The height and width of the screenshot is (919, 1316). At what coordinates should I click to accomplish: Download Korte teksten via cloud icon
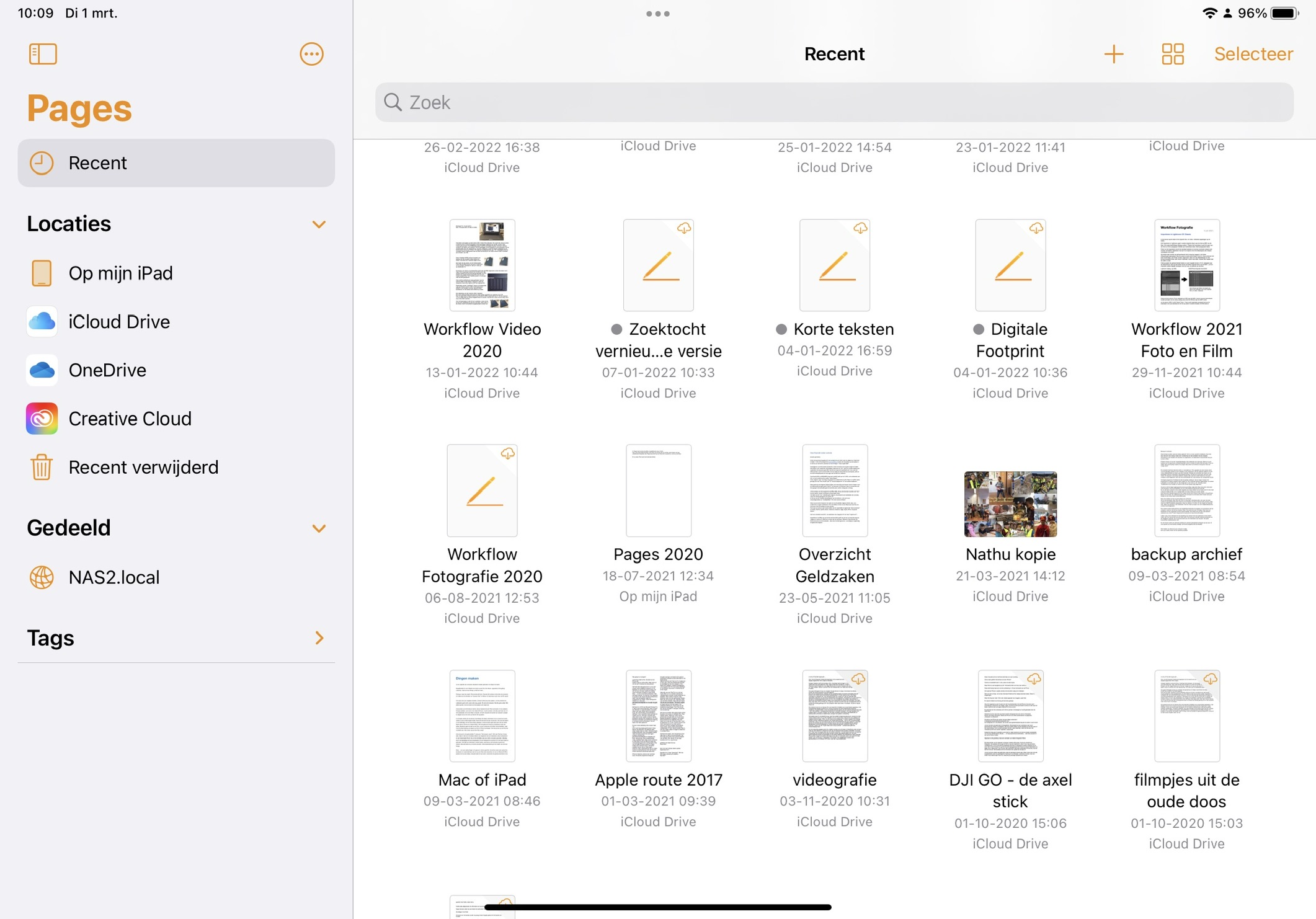point(860,228)
